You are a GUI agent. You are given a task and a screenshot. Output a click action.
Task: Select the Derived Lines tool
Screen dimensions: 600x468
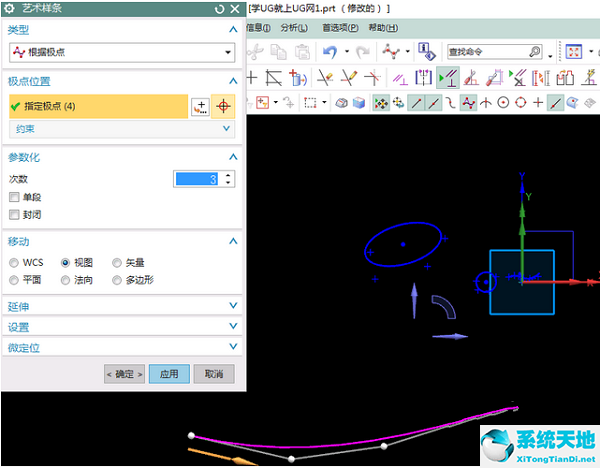click(x=274, y=78)
